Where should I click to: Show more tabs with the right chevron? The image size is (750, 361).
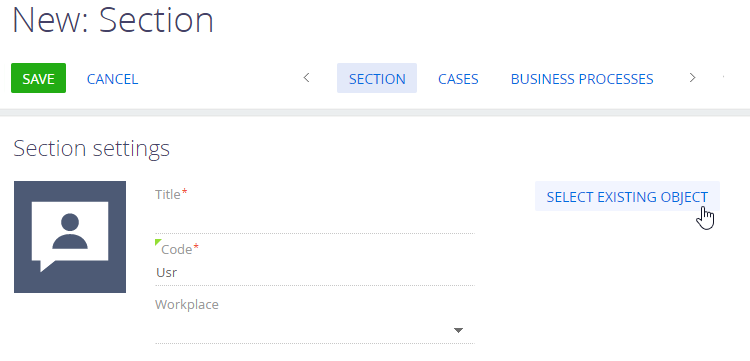(x=692, y=78)
